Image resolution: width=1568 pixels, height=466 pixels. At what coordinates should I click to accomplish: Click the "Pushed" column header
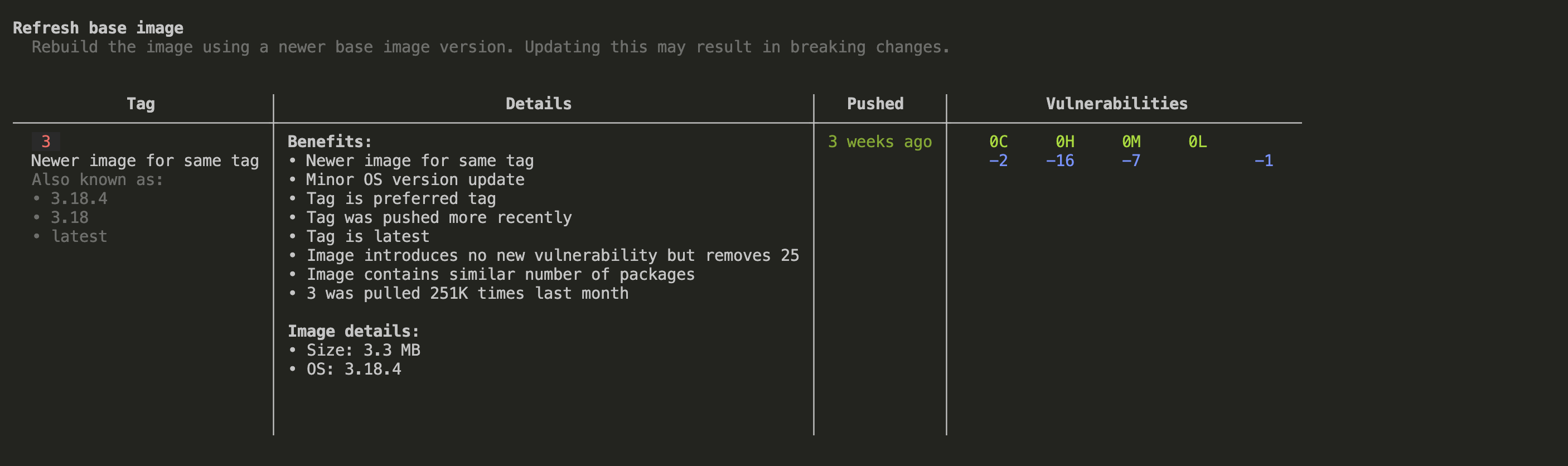tap(875, 104)
